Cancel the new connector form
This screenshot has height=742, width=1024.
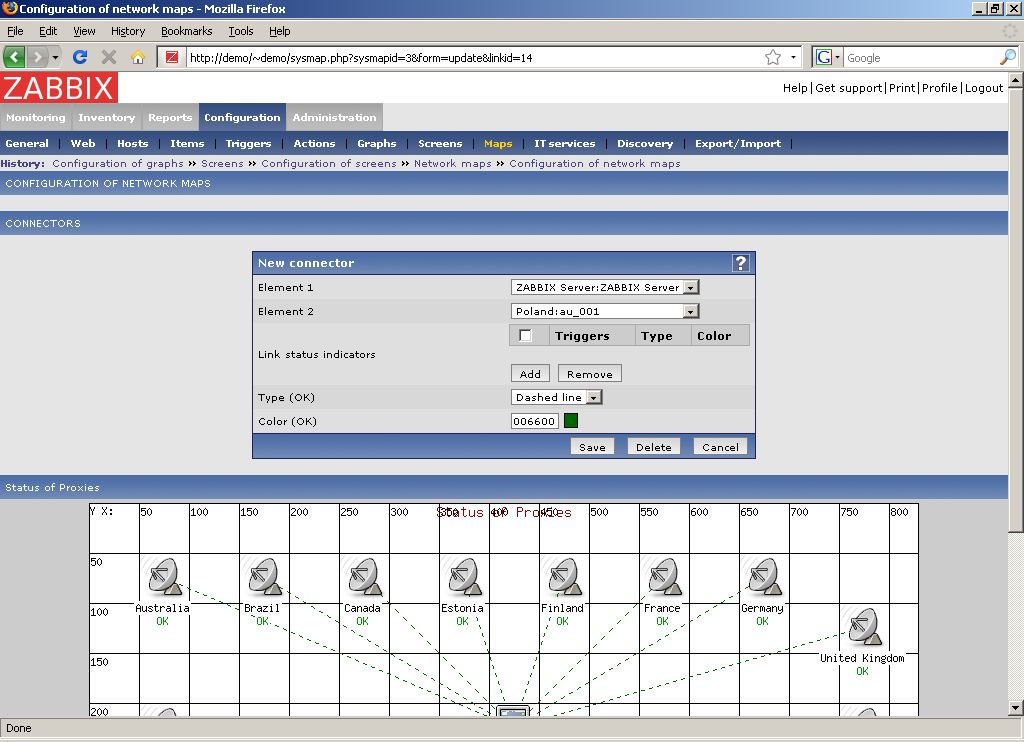coord(720,447)
